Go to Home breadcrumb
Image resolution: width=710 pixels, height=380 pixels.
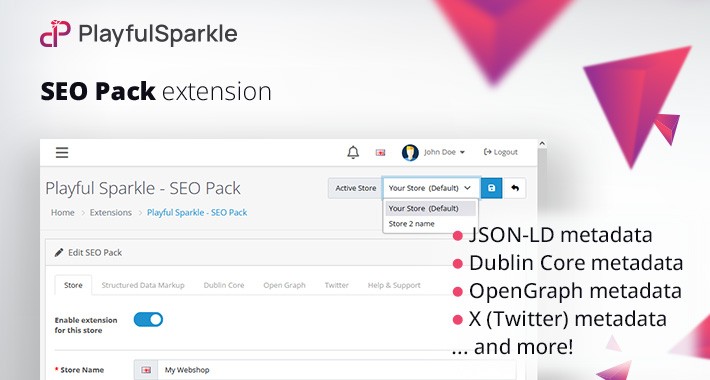(62, 212)
